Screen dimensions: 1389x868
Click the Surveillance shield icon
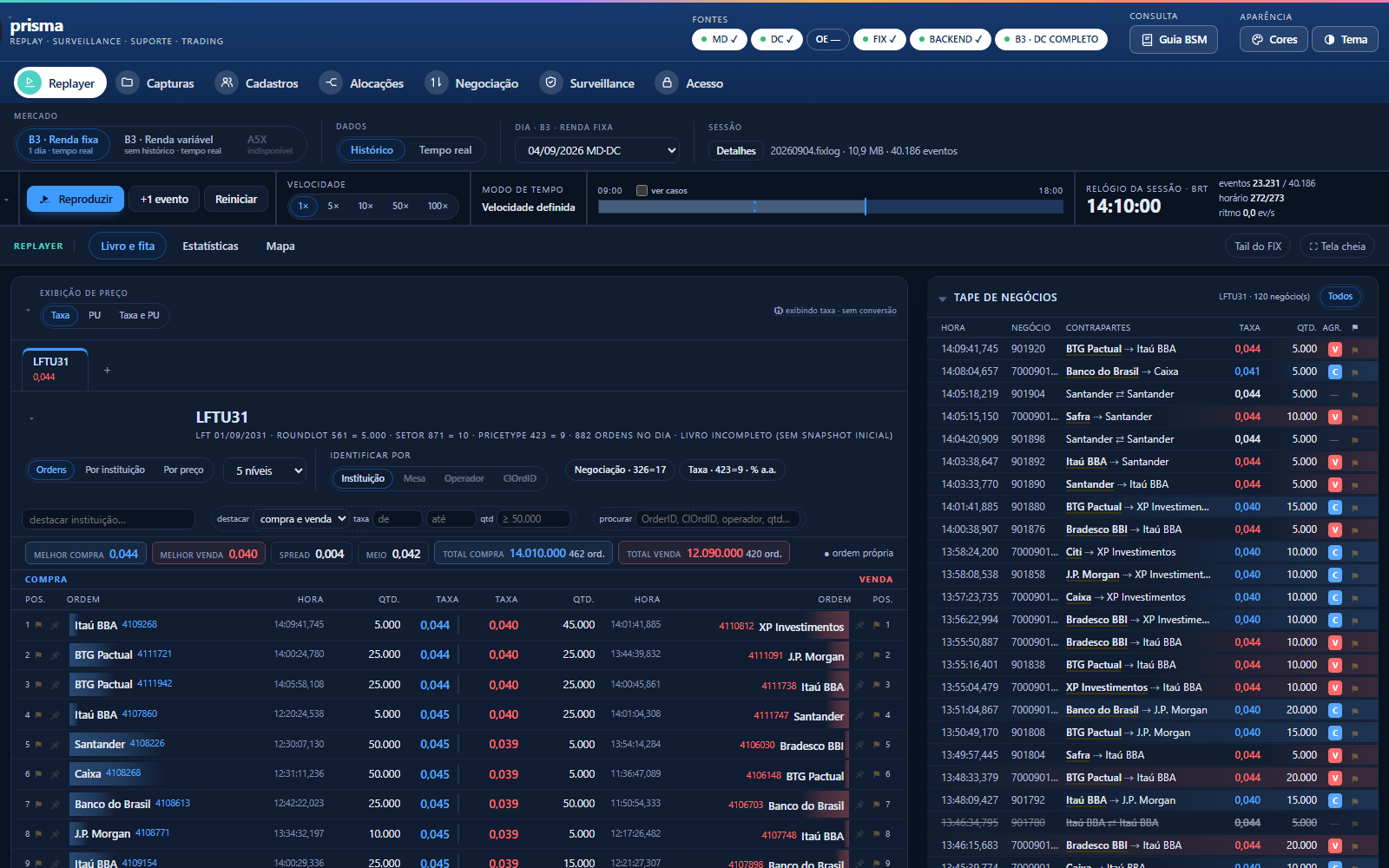[x=550, y=82]
